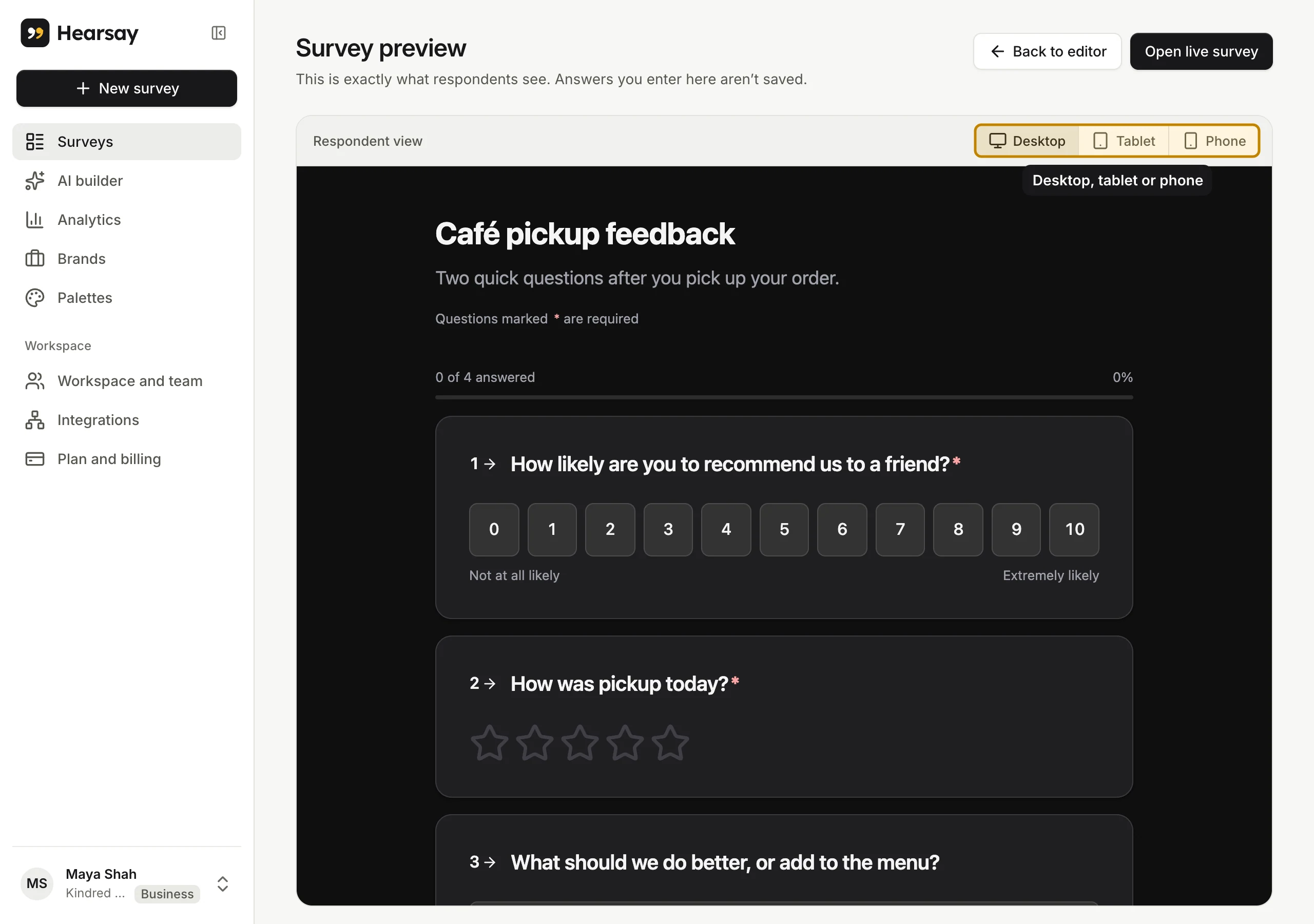Click the New survey button
1314x924 pixels.
pyautogui.click(x=126, y=88)
